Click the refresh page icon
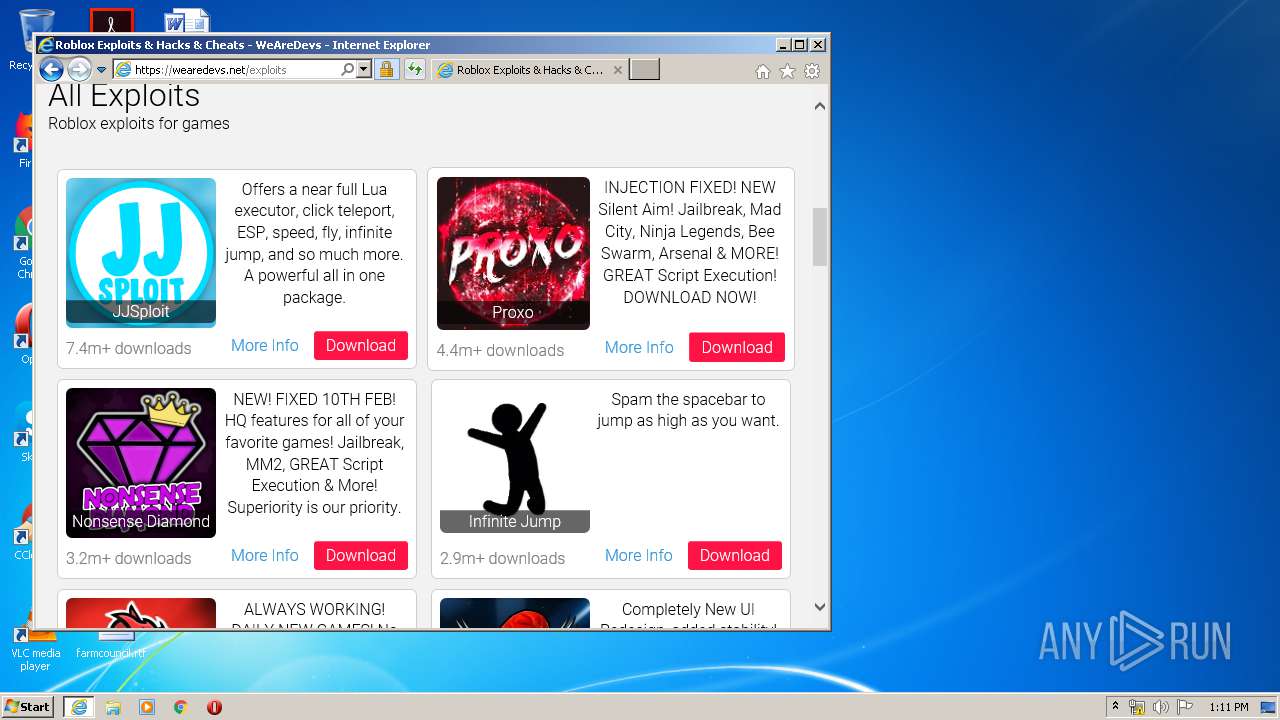Image resolution: width=1280 pixels, height=720 pixels. point(414,70)
